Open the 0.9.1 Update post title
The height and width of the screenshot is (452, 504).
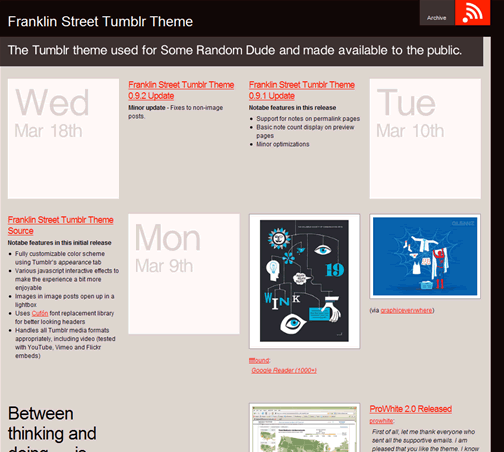point(302,90)
